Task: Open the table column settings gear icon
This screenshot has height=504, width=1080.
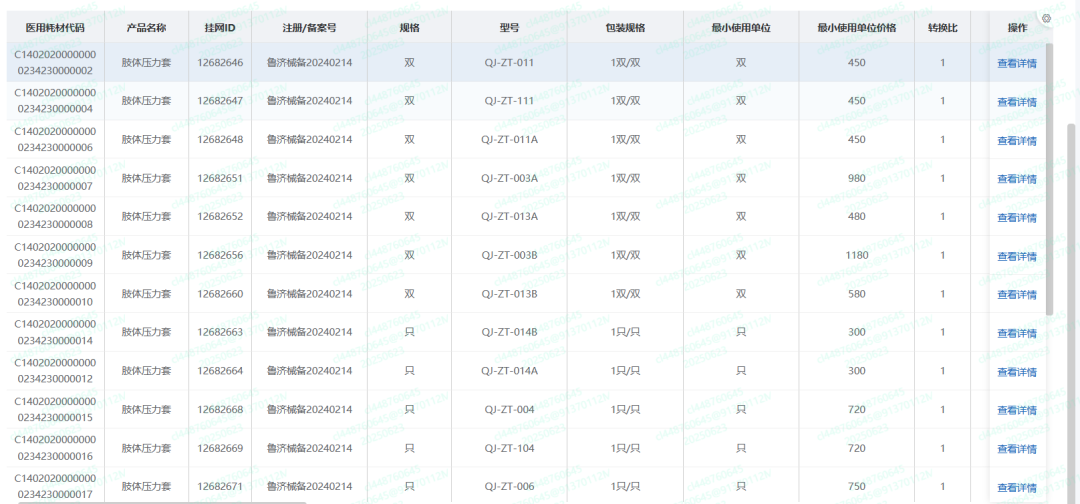Action: point(1046,18)
